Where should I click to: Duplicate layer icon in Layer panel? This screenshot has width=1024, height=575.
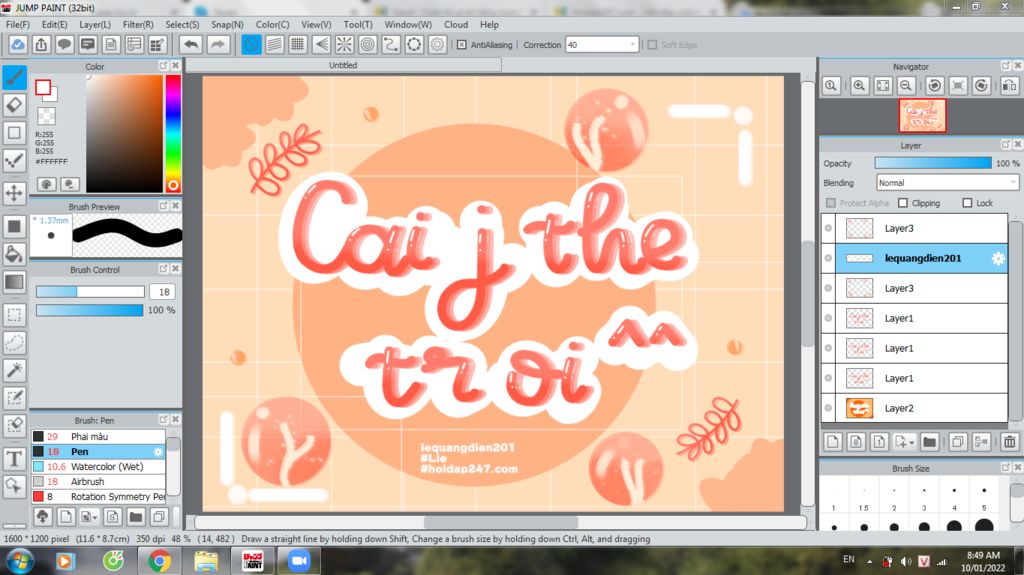point(957,442)
